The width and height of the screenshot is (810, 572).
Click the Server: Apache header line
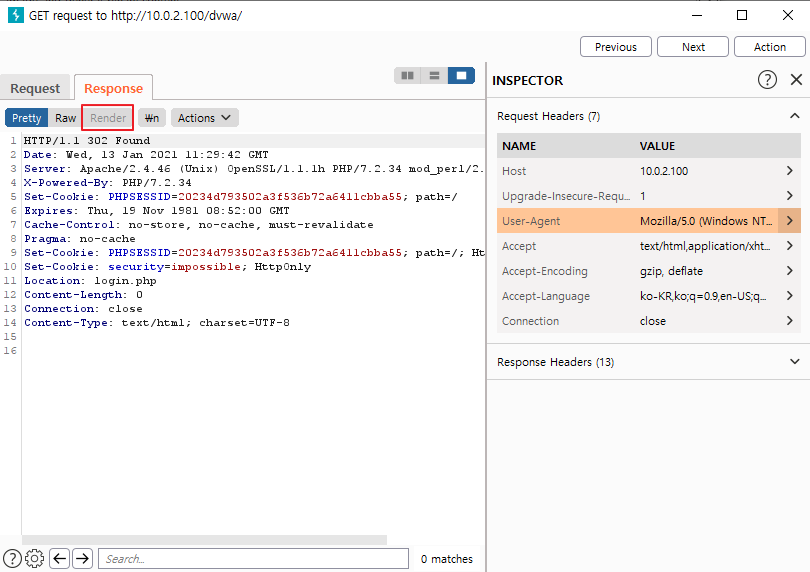coord(254,168)
